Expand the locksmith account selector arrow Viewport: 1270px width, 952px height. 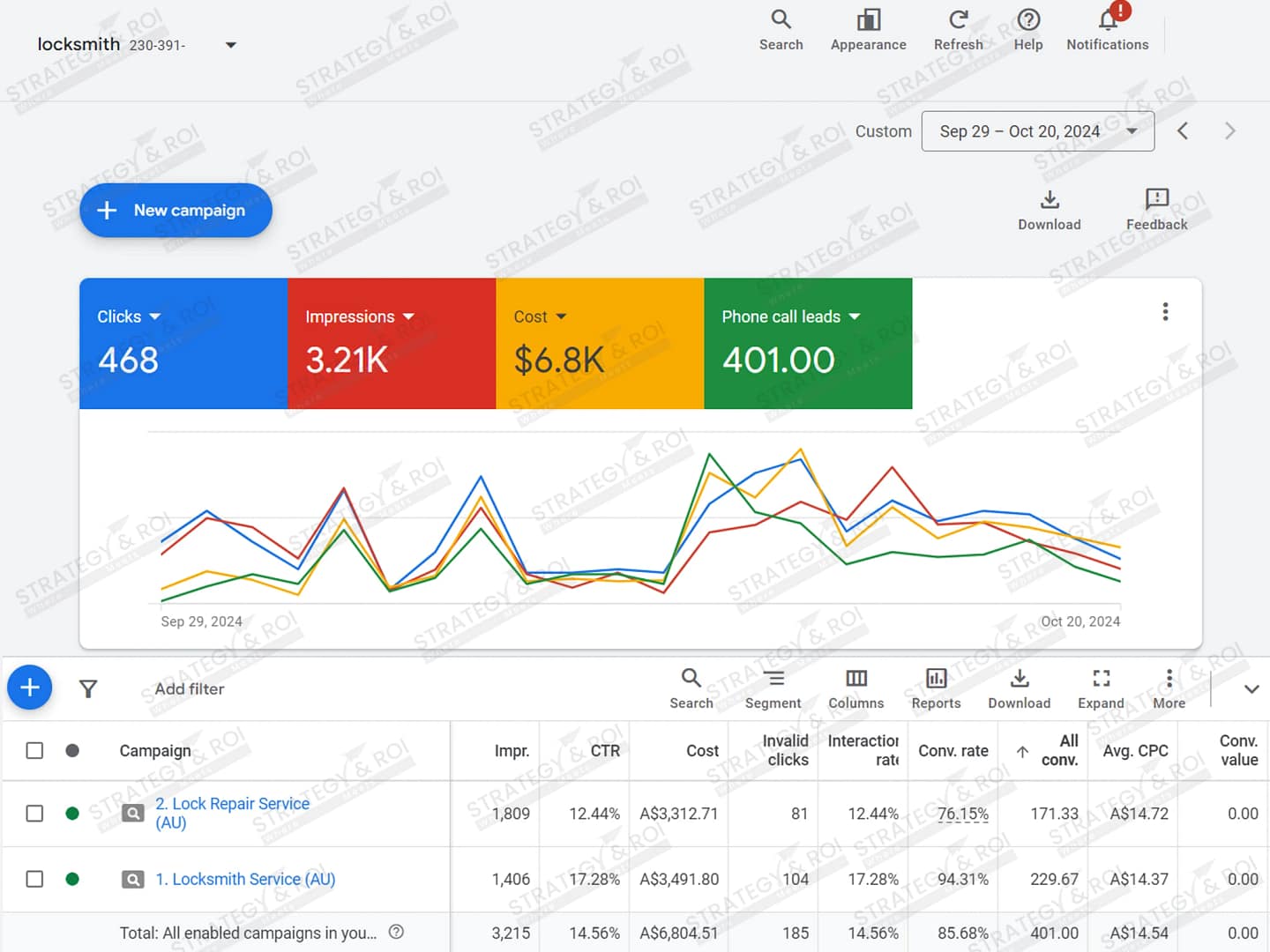tap(231, 45)
